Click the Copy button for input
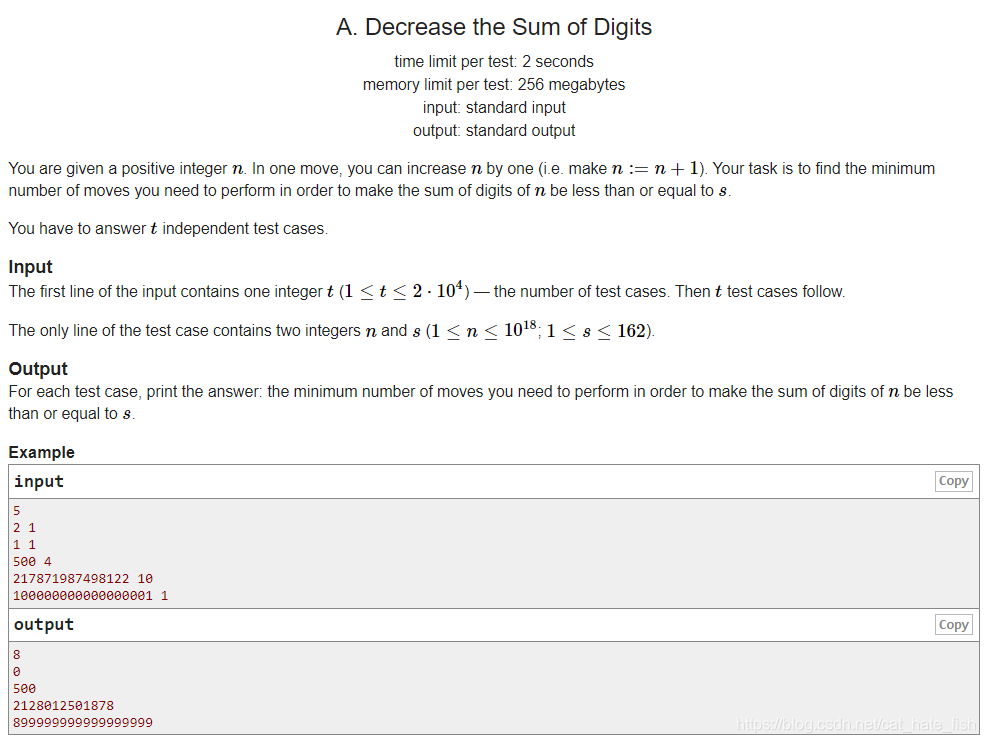Screen dimensions: 985x743 tap(953, 481)
